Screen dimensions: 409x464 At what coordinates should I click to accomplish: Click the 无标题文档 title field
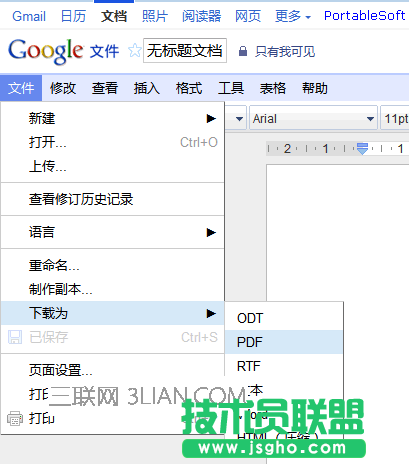pos(185,51)
